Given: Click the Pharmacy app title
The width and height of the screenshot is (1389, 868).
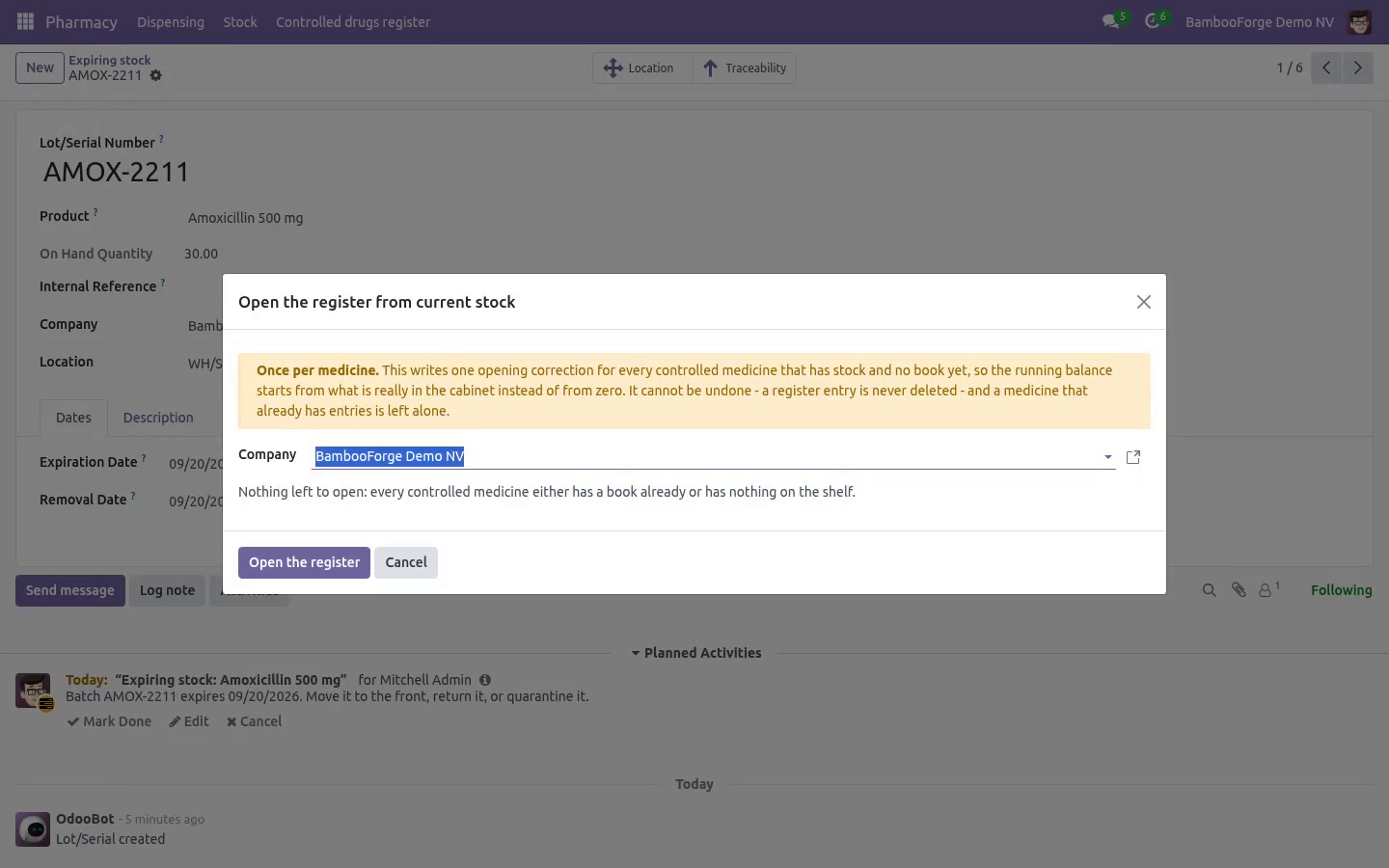Looking at the screenshot, I should (x=81, y=22).
